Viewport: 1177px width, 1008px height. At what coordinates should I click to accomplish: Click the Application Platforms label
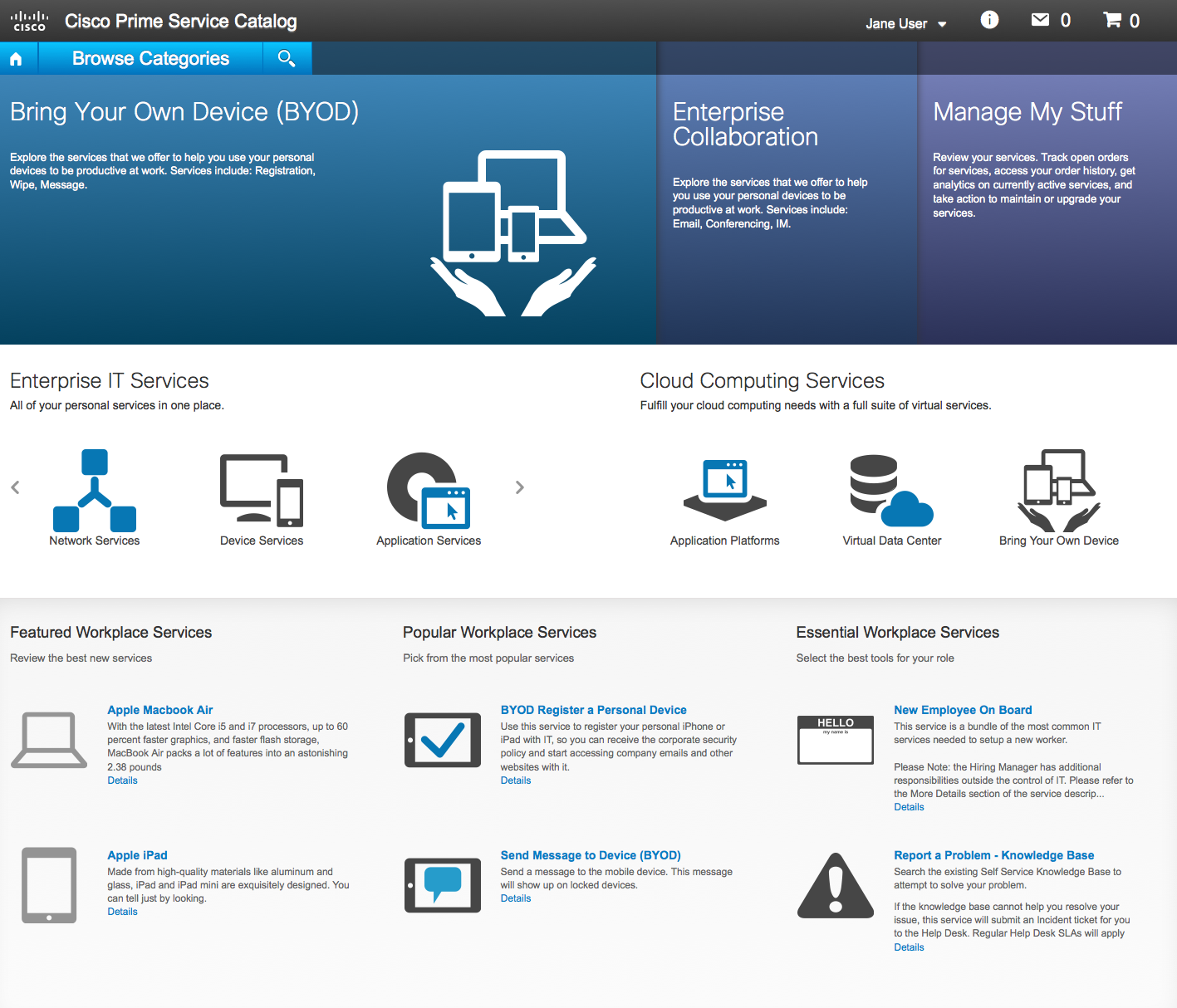725,541
